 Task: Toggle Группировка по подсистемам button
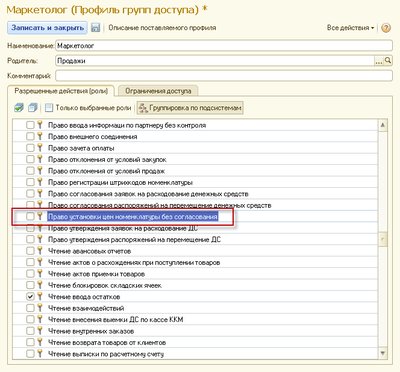[x=190, y=108]
